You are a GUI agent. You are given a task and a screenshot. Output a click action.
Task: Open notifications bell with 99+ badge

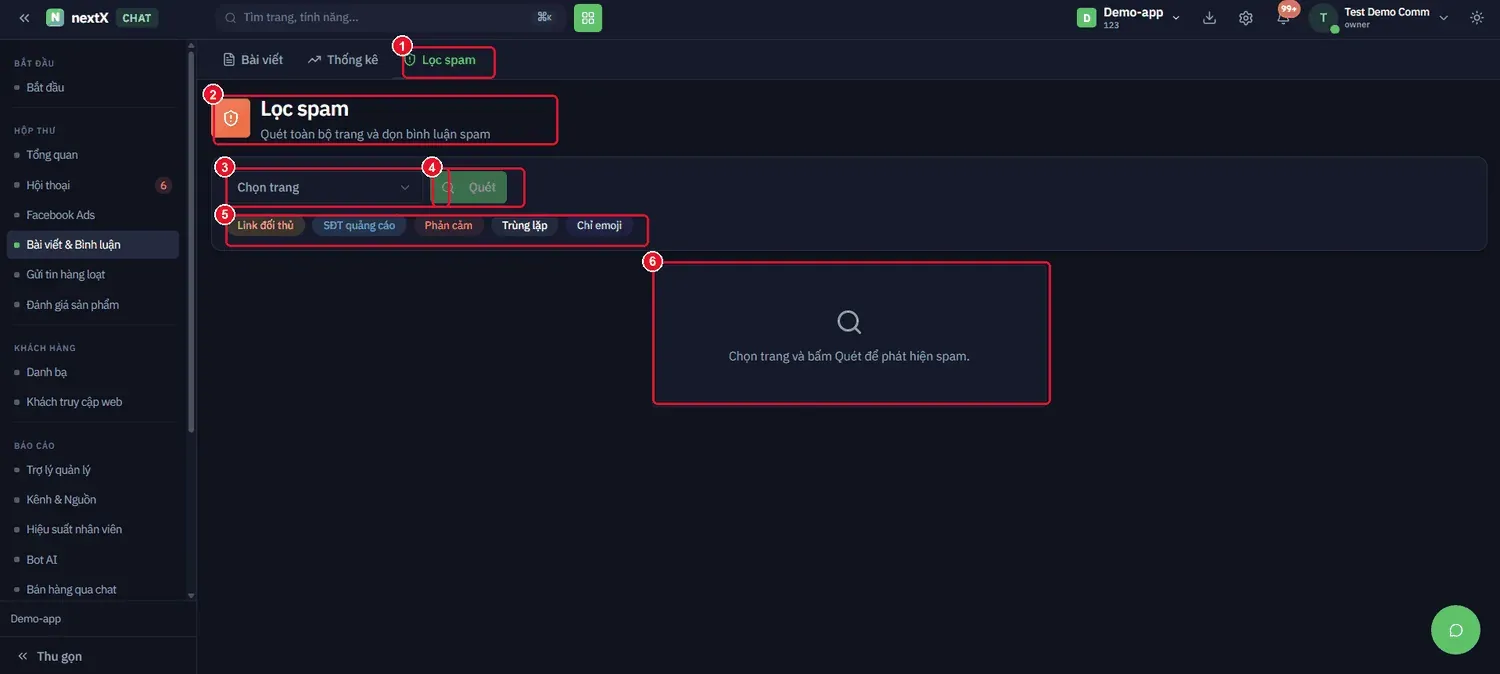1284,17
